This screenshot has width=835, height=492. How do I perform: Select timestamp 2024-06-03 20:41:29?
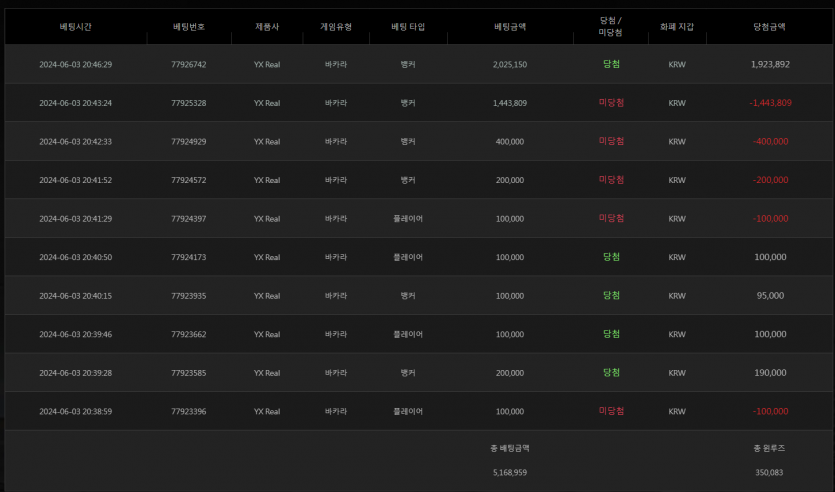click(x=76, y=219)
